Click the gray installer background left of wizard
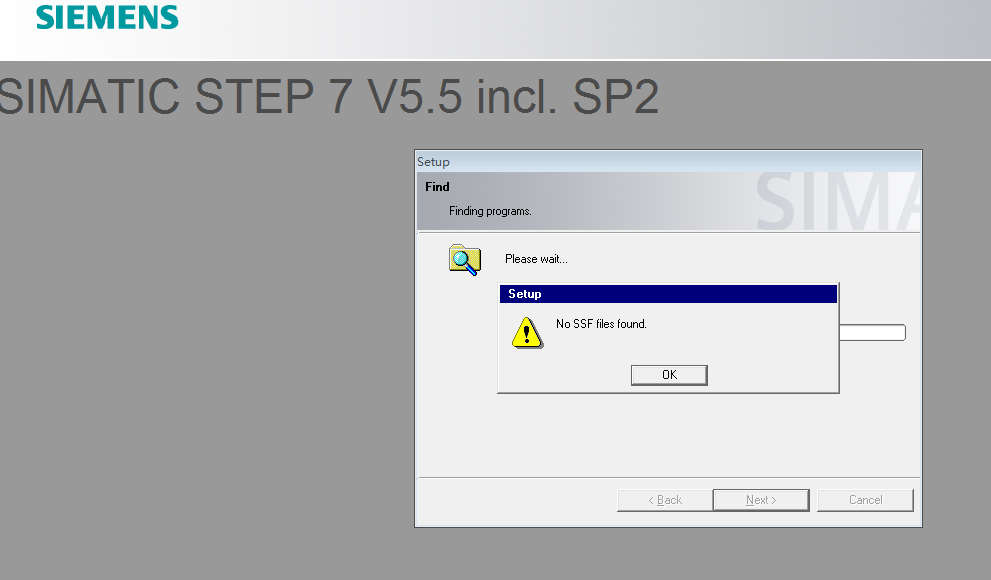Screen dimensions: 991x580 tap(200, 350)
